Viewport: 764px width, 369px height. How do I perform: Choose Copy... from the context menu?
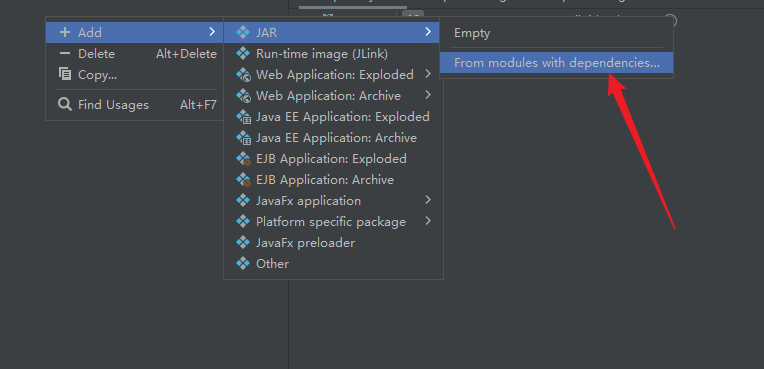point(135,75)
